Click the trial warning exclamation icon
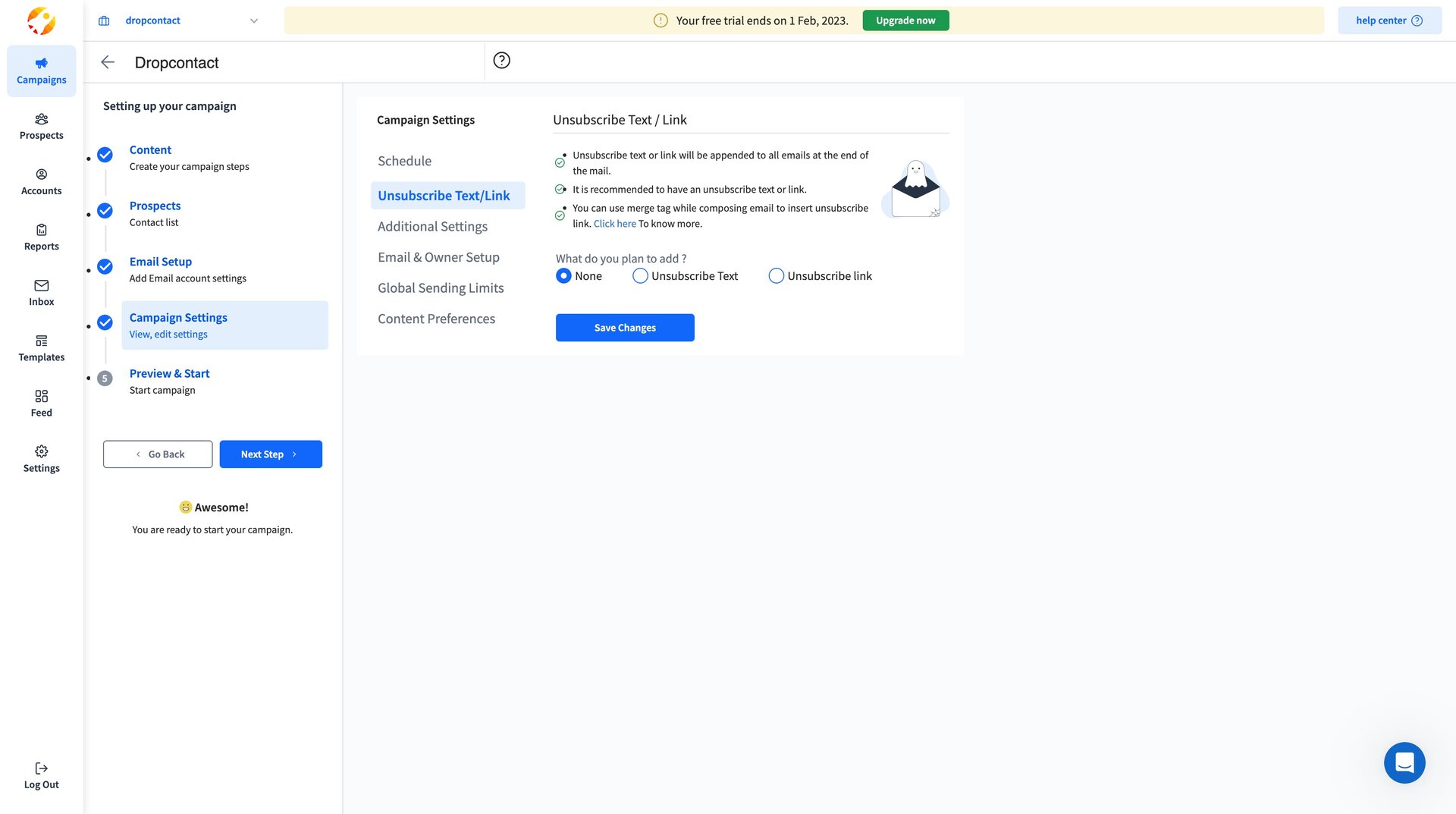The width and height of the screenshot is (1456, 814). click(661, 20)
